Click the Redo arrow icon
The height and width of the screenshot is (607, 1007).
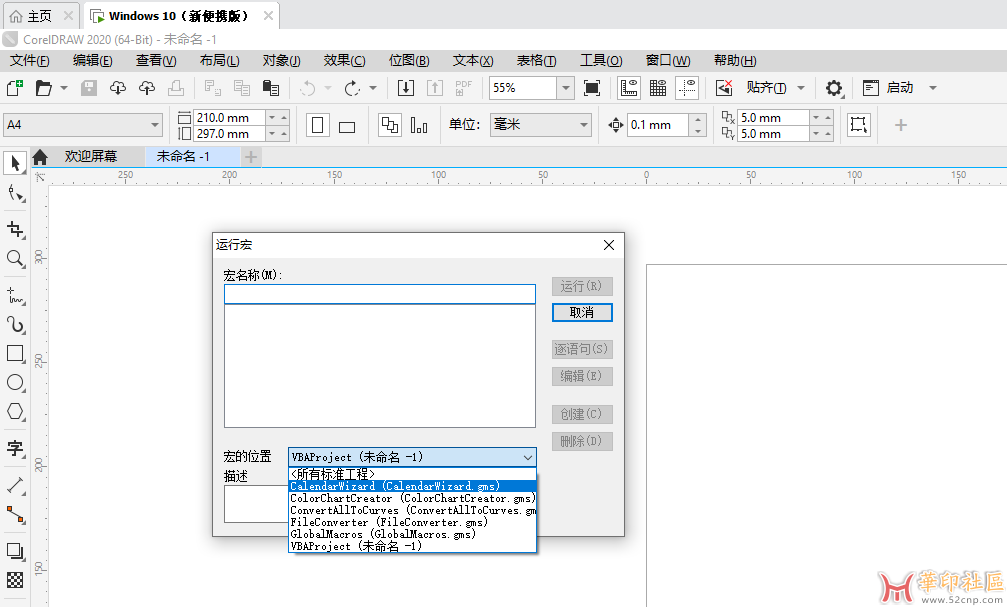pyautogui.click(x=353, y=88)
